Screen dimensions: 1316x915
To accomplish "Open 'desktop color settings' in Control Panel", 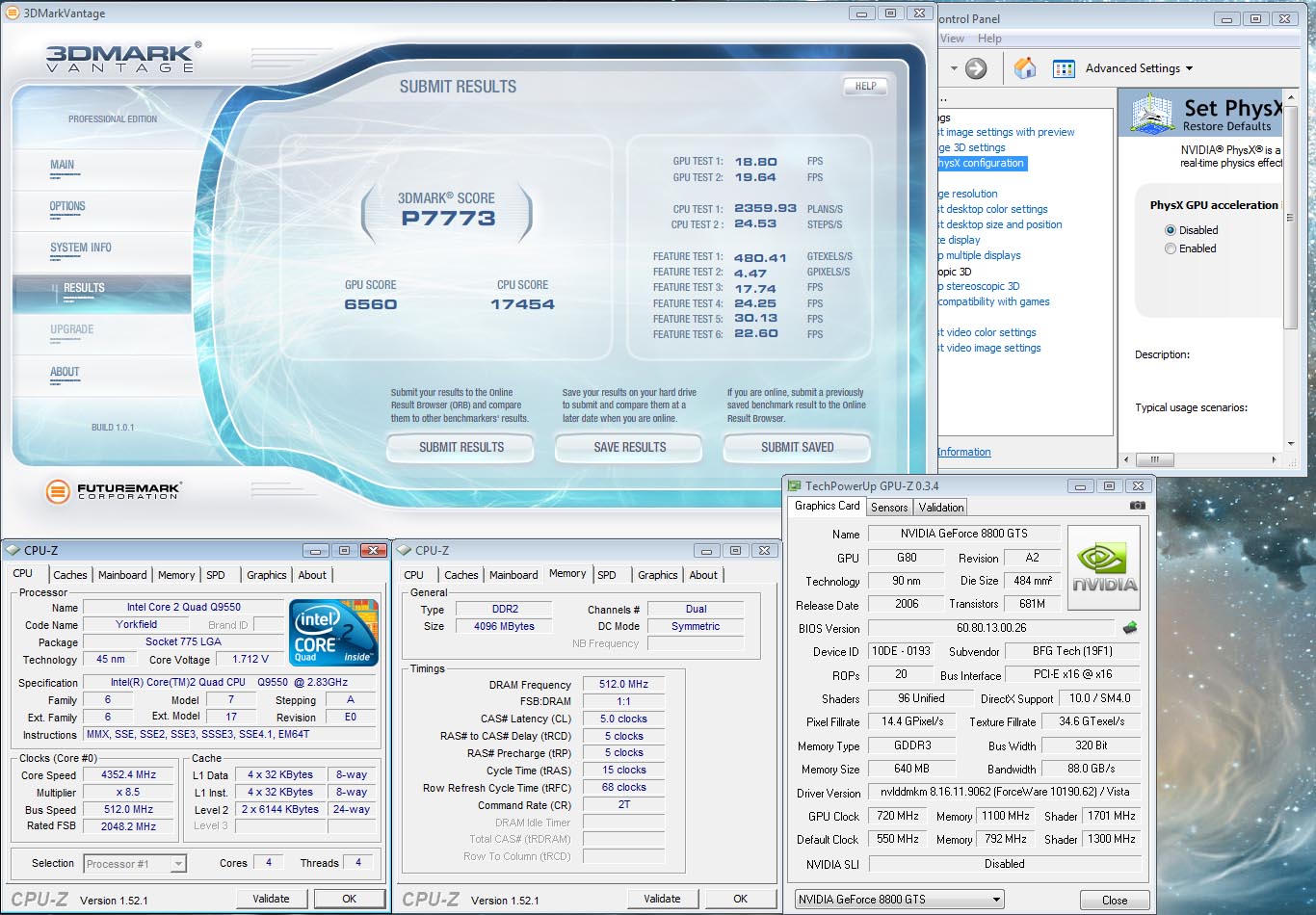I will (993, 209).
